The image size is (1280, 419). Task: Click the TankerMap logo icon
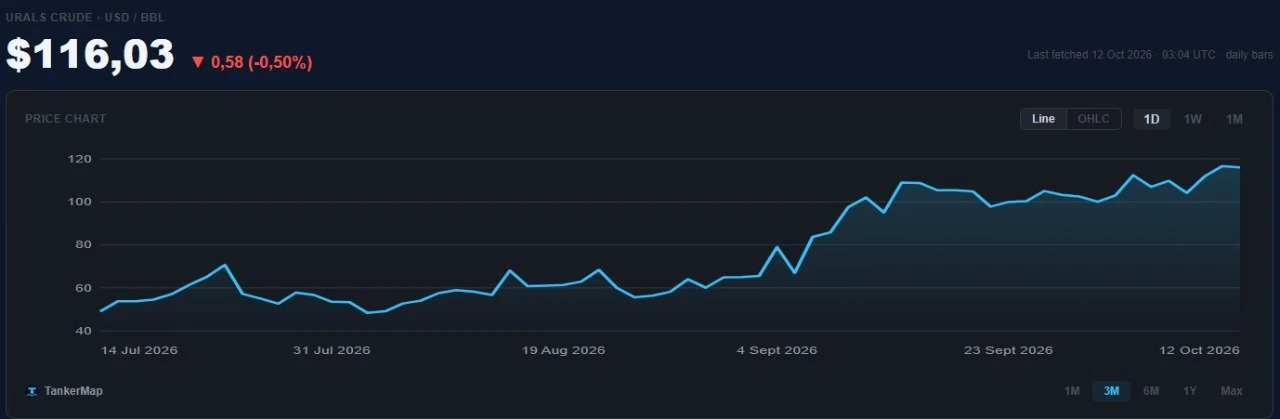tap(32, 391)
